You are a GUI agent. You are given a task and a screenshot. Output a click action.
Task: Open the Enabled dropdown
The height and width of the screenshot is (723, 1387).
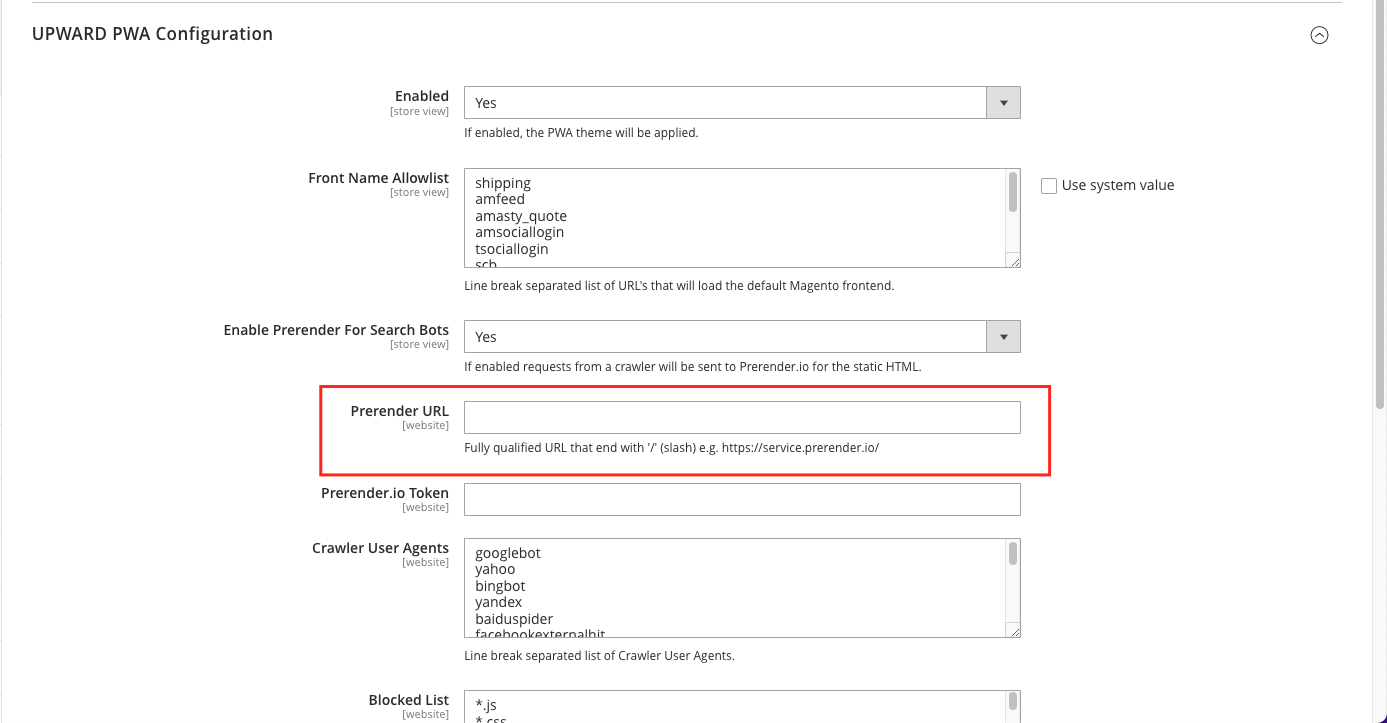coord(742,103)
